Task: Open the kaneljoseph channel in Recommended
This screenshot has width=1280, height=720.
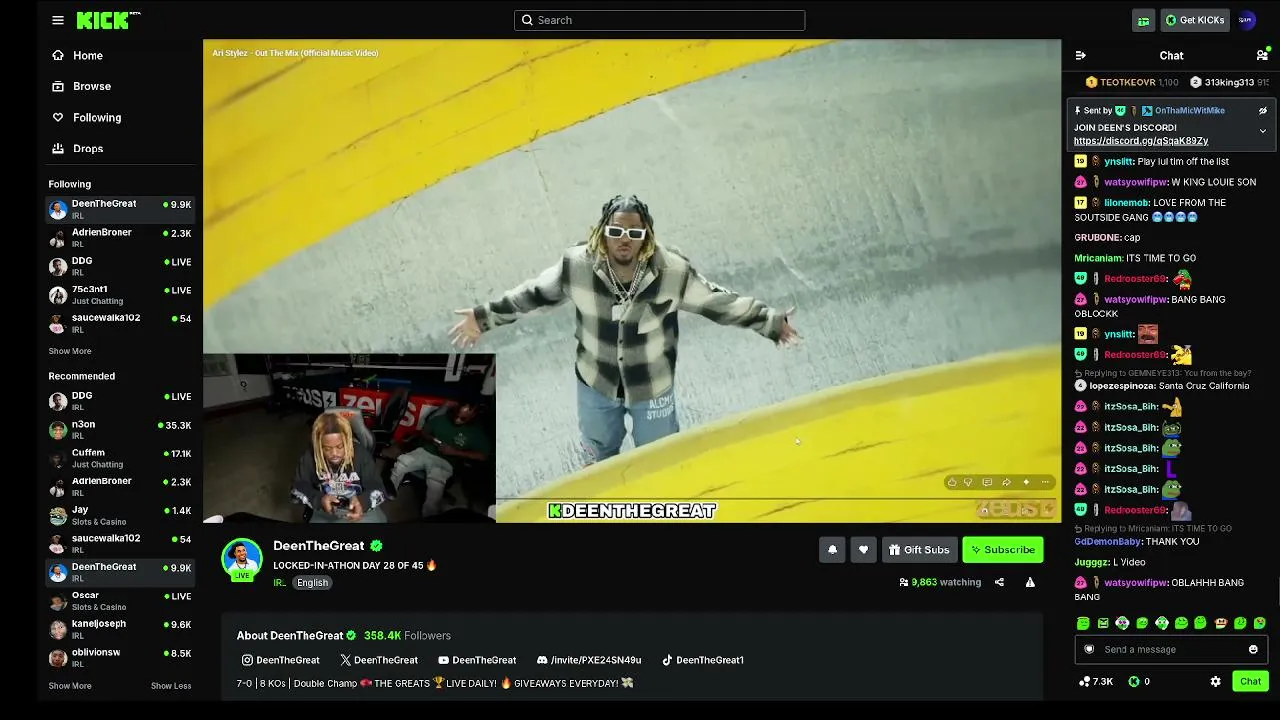Action: [x=120, y=629]
